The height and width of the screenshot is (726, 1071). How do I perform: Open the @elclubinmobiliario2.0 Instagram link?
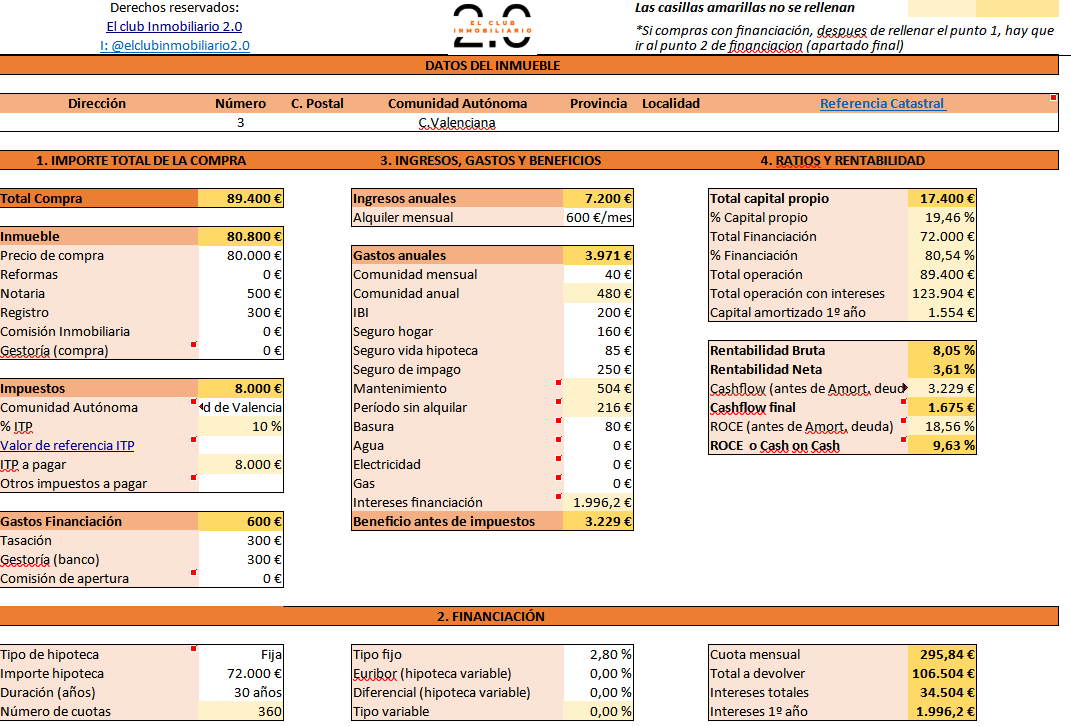[175, 46]
